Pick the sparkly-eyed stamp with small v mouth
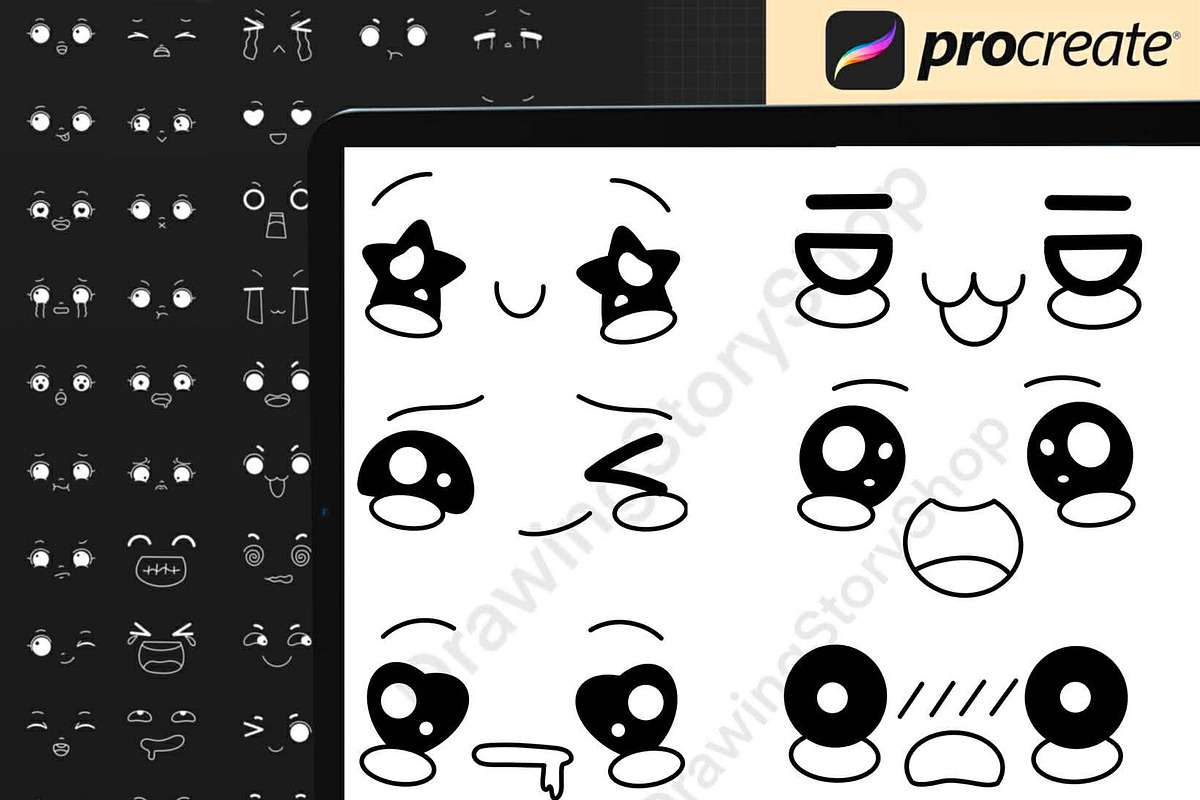The image size is (1200, 800). (x=160, y=125)
